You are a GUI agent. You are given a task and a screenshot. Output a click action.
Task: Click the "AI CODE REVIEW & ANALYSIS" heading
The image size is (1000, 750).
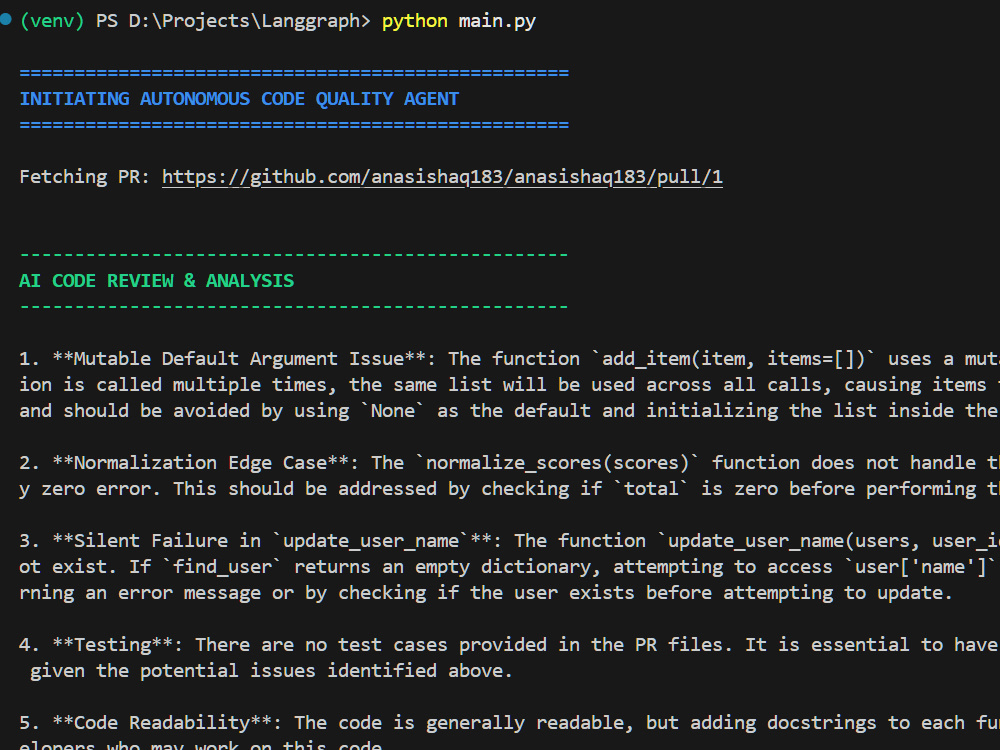click(x=157, y=281)
